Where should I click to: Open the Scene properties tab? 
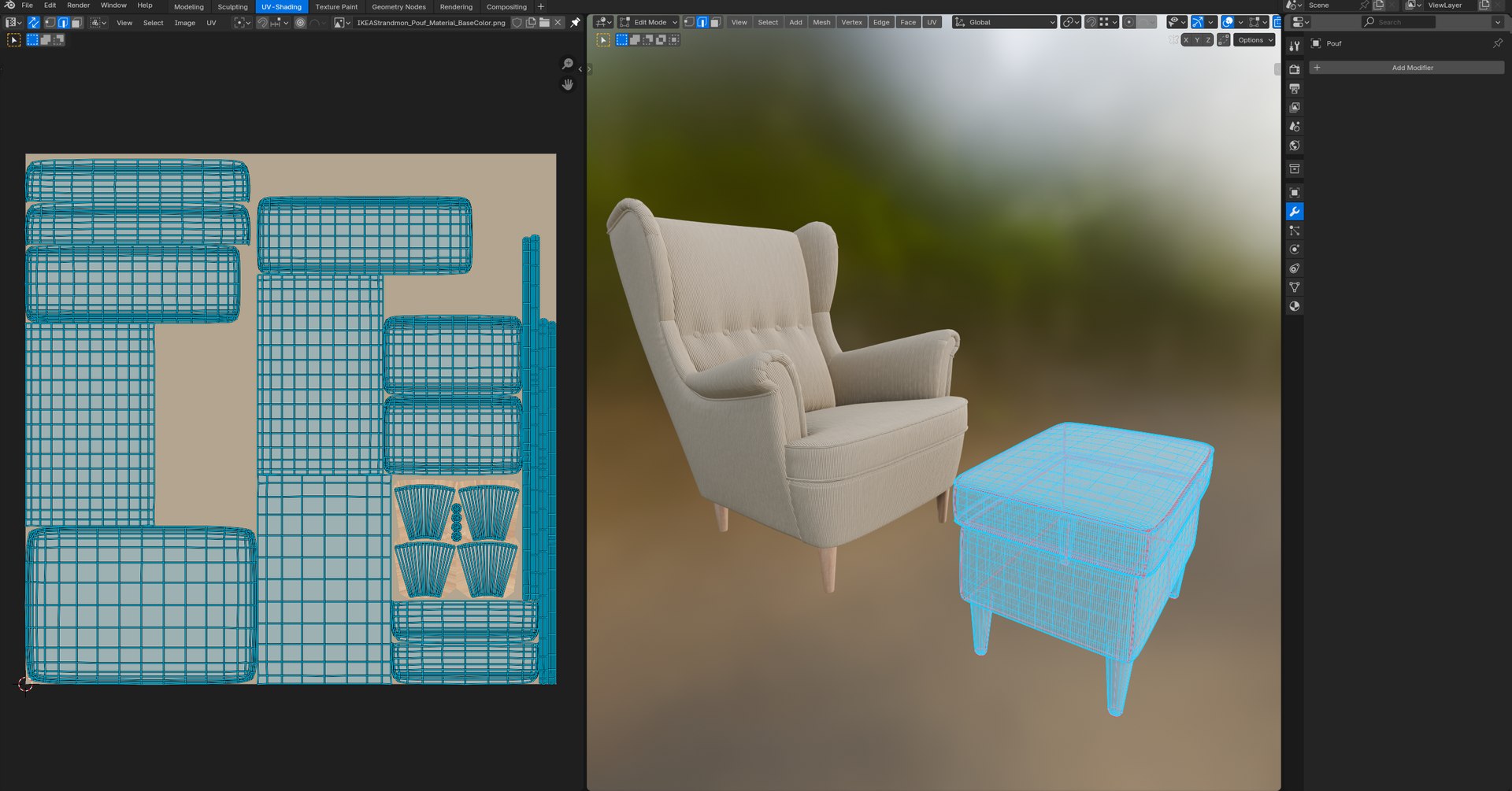tap(1295, 126)
